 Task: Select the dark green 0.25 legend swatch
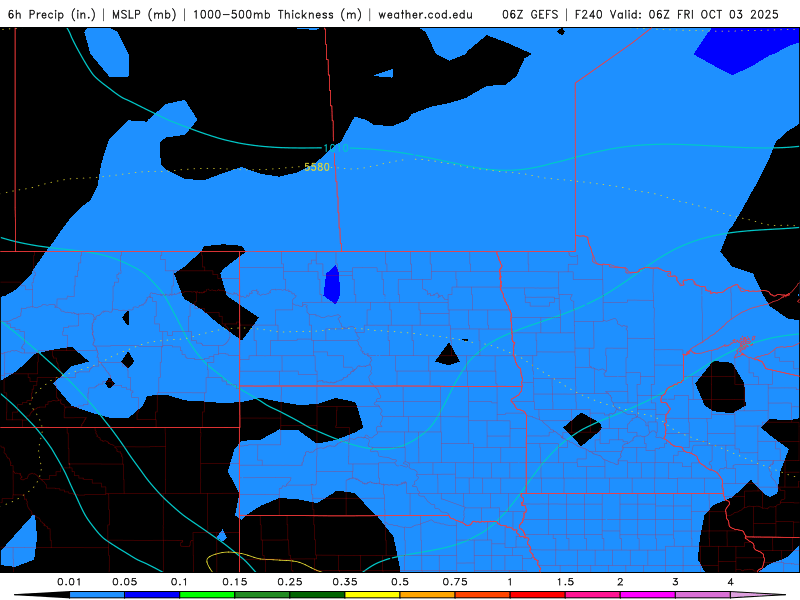tap(317, 595)
